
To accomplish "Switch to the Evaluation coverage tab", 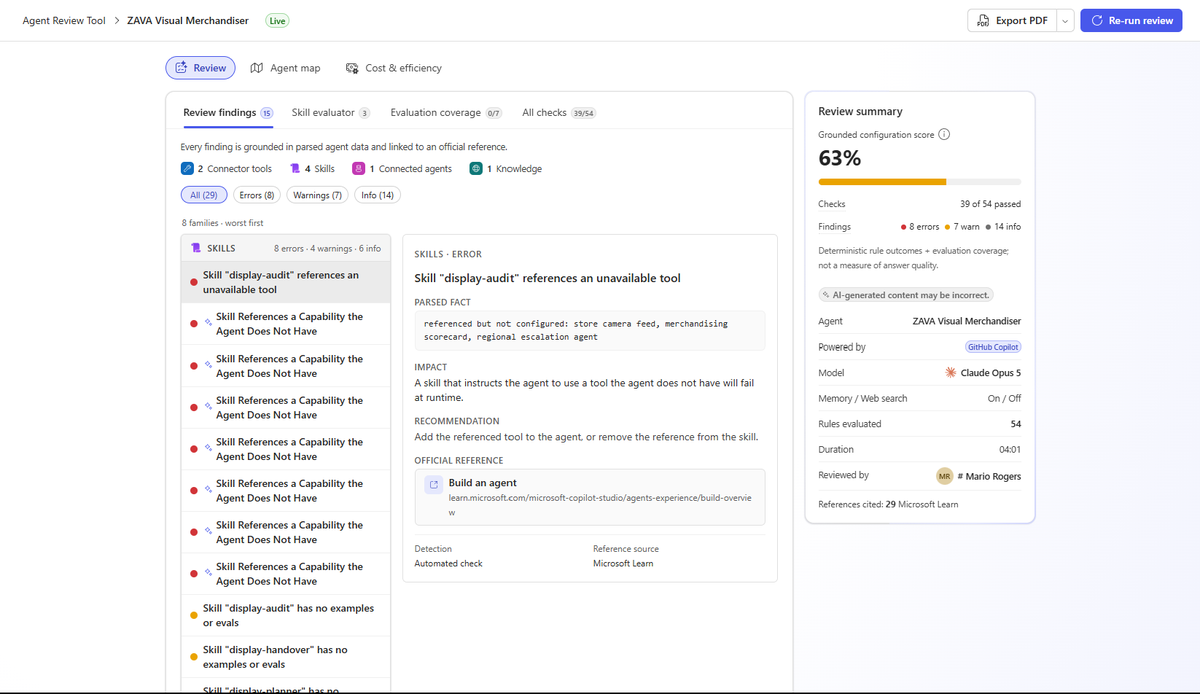I will pos(446,113).
